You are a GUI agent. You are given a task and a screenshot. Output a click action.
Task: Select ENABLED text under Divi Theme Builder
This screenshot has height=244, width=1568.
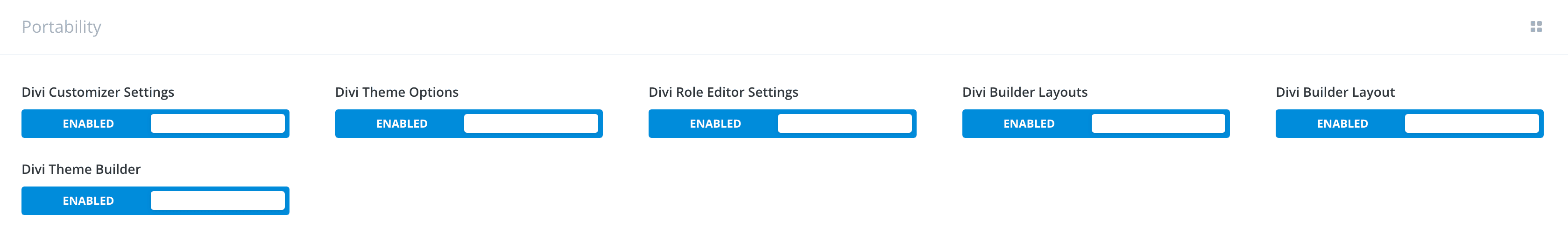tap(88, 201)
